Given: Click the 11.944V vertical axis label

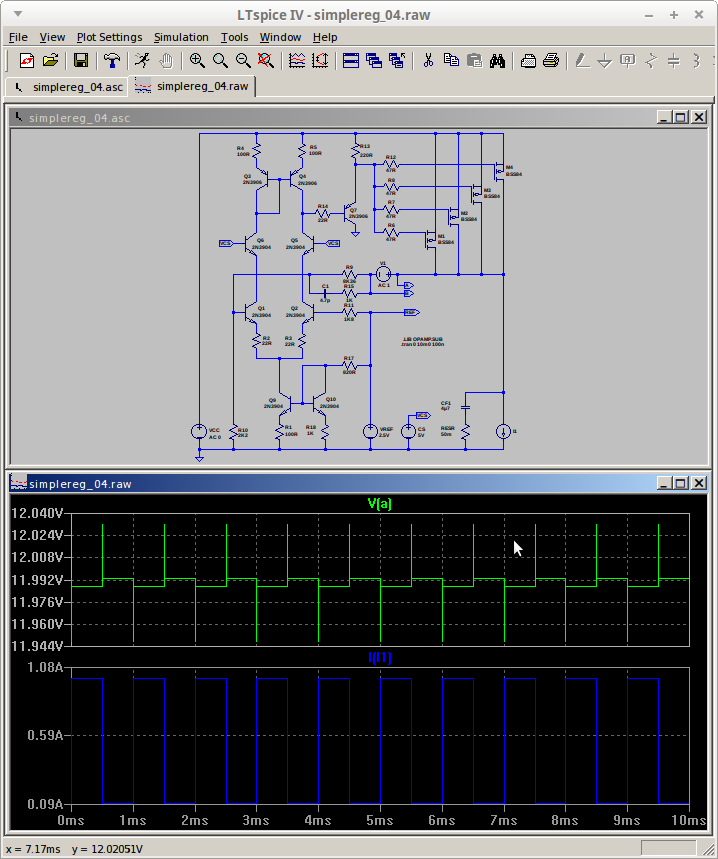Looking at the screenshot, I should [x=37, y=646].
